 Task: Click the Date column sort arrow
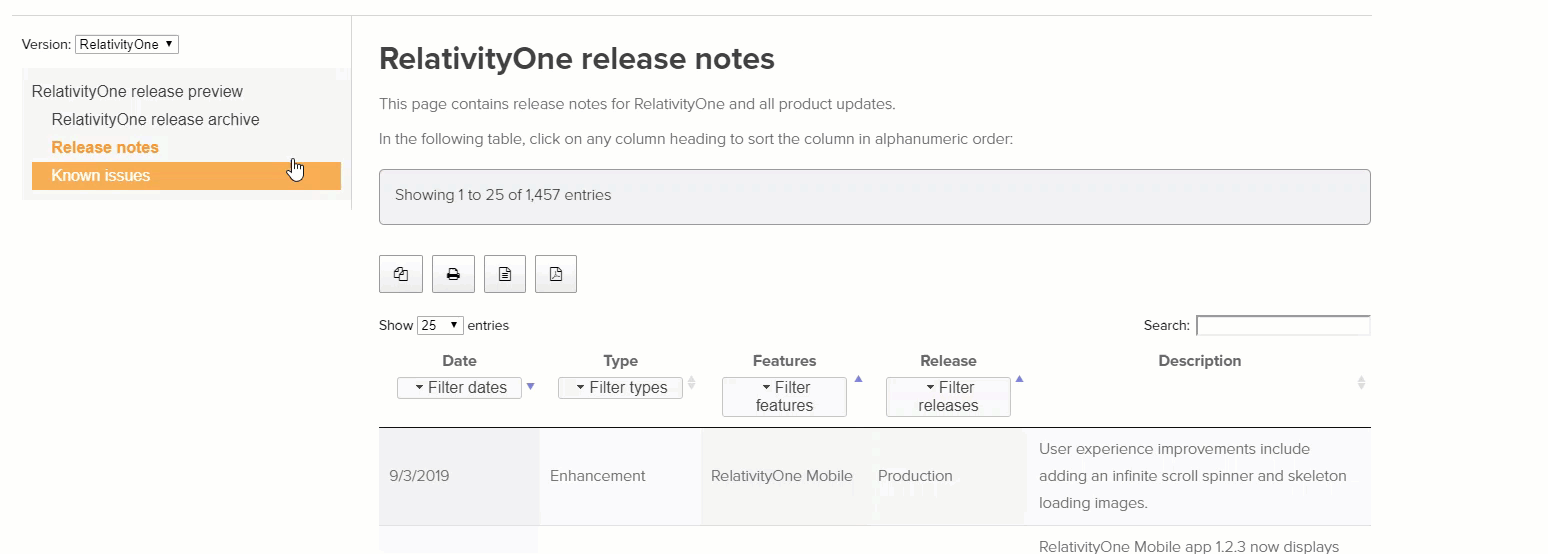tap(530, 386)
